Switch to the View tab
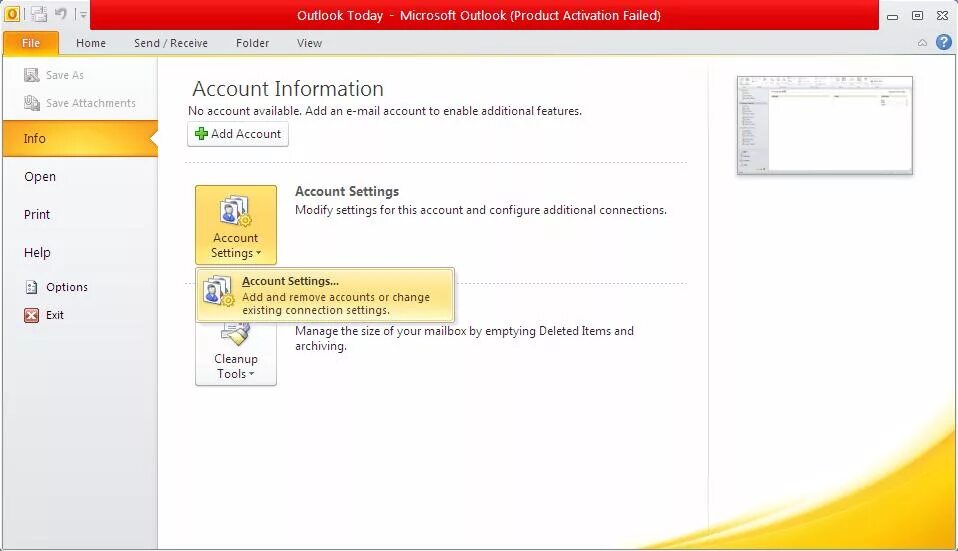Image resolution: width=958 pixels, height=551 pixels. (x=309, y=43)
